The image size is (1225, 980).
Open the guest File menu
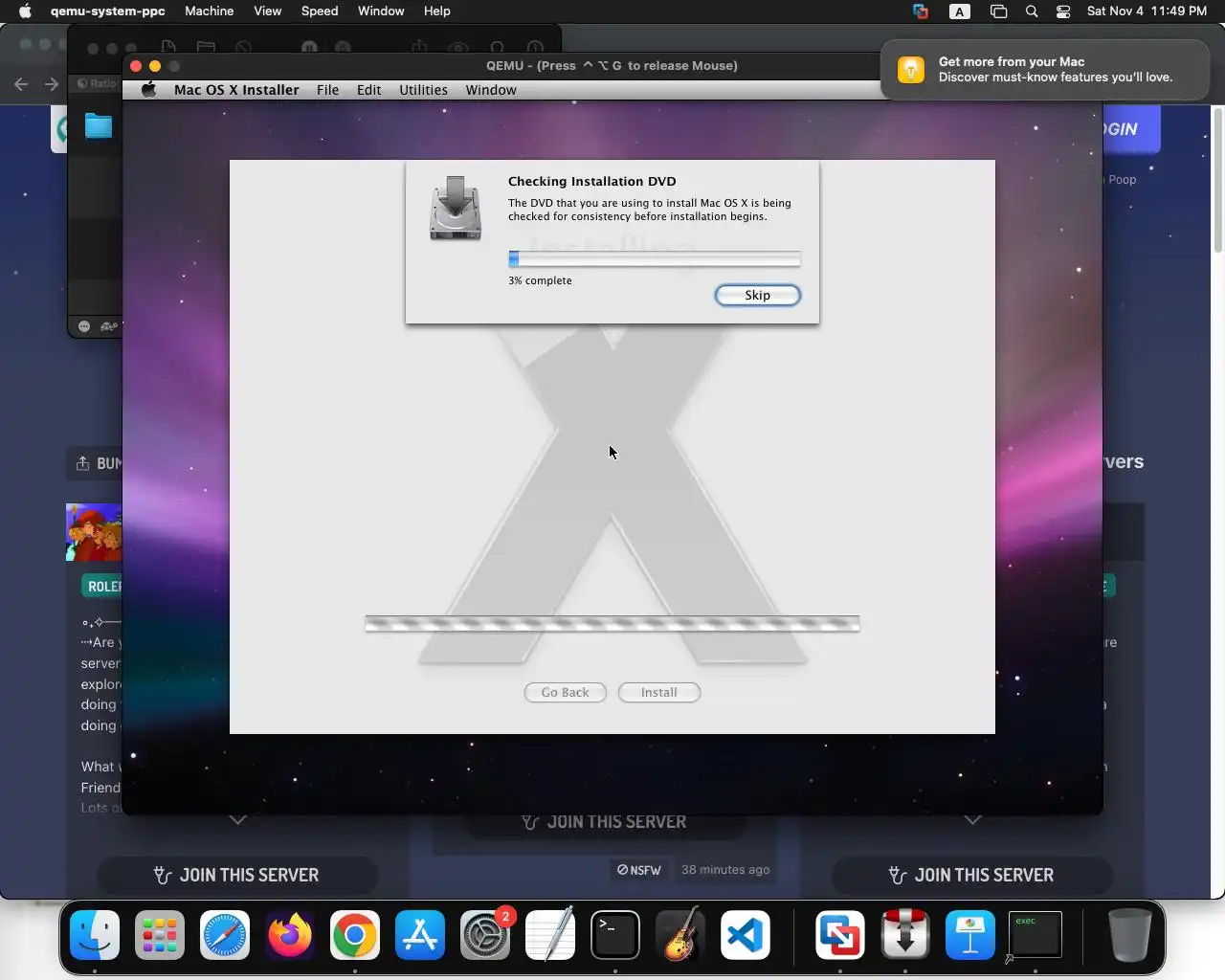tap(327, 90)
